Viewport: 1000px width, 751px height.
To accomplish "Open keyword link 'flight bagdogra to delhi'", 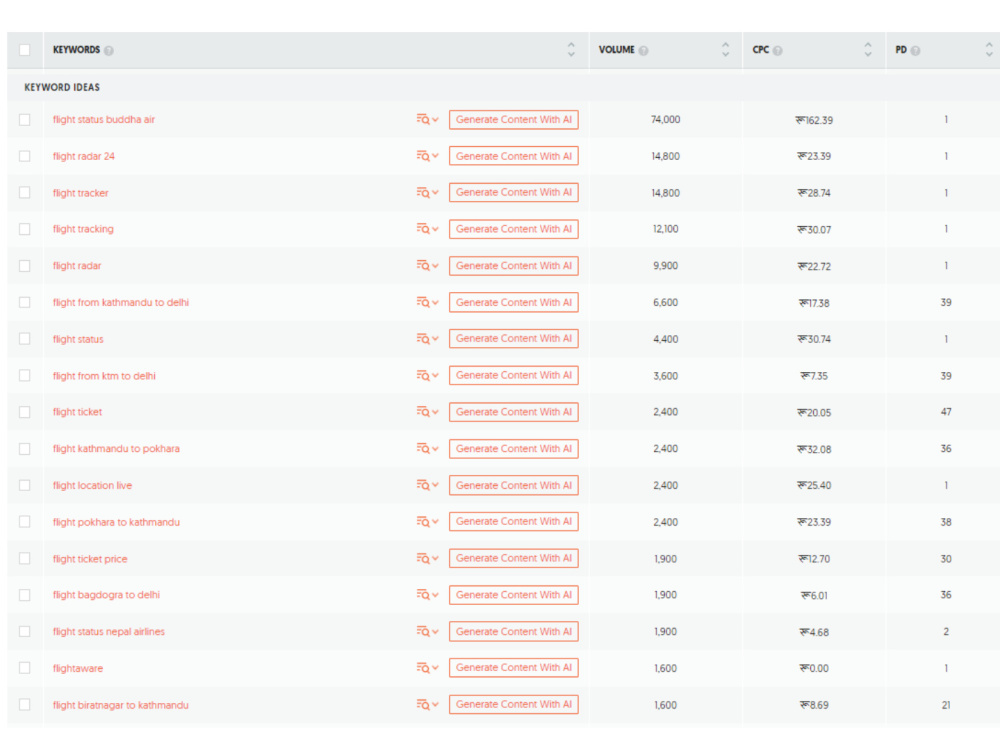I will pos(106,595).
